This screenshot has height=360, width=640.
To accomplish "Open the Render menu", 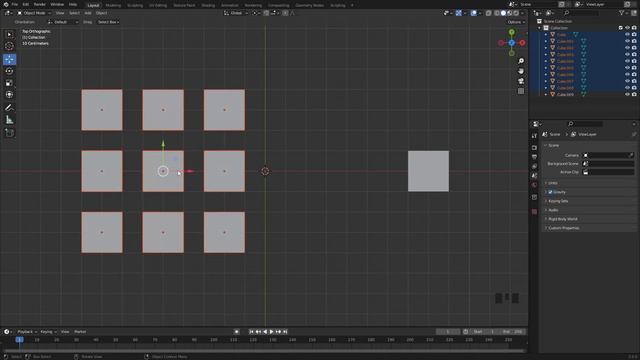I will [40, 4].
